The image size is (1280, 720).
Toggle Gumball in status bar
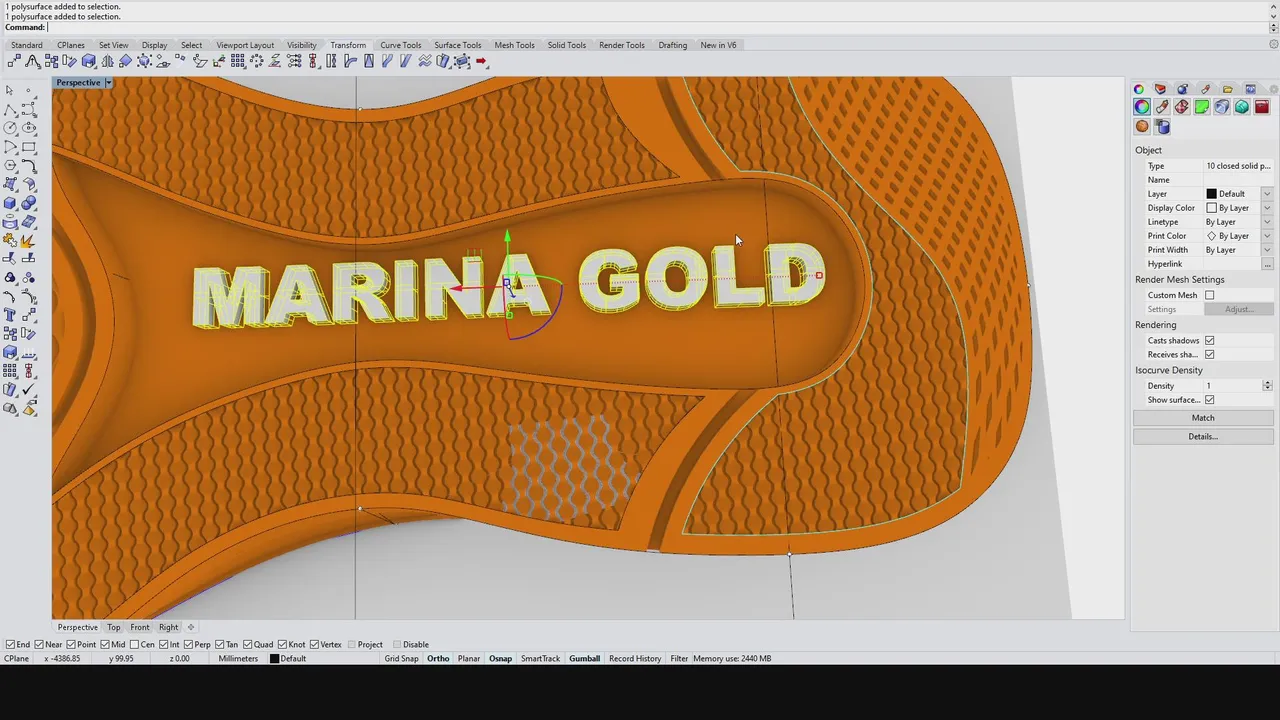click(584, 658)
